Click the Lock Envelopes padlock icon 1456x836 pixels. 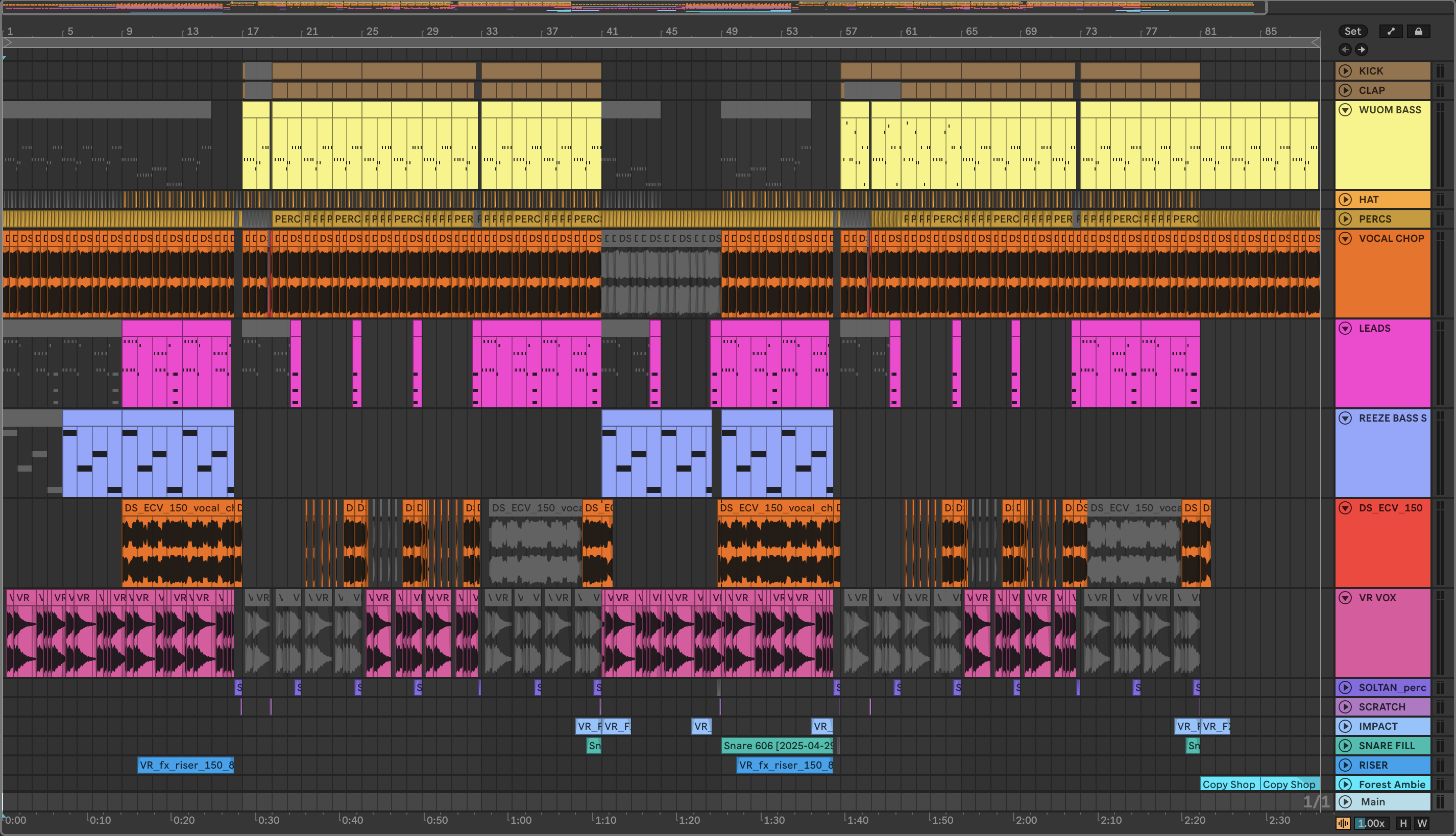[1418, 32]
